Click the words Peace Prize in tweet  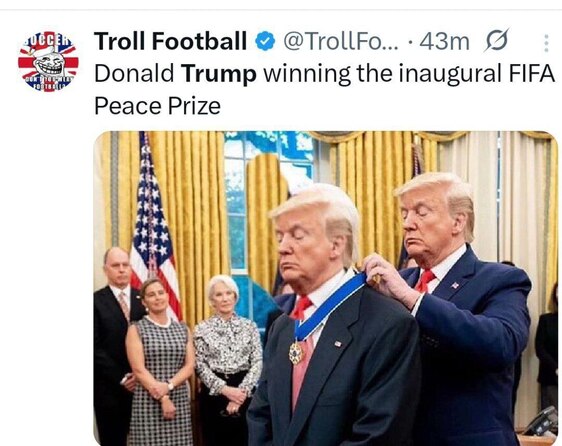point(157,106)
